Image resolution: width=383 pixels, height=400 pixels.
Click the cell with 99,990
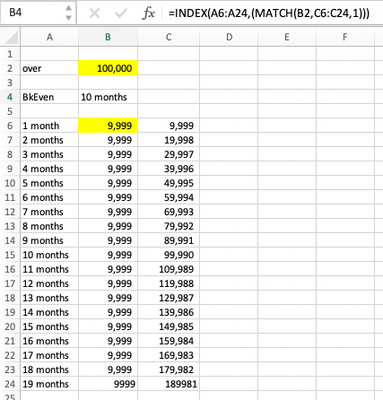point(169,255)
